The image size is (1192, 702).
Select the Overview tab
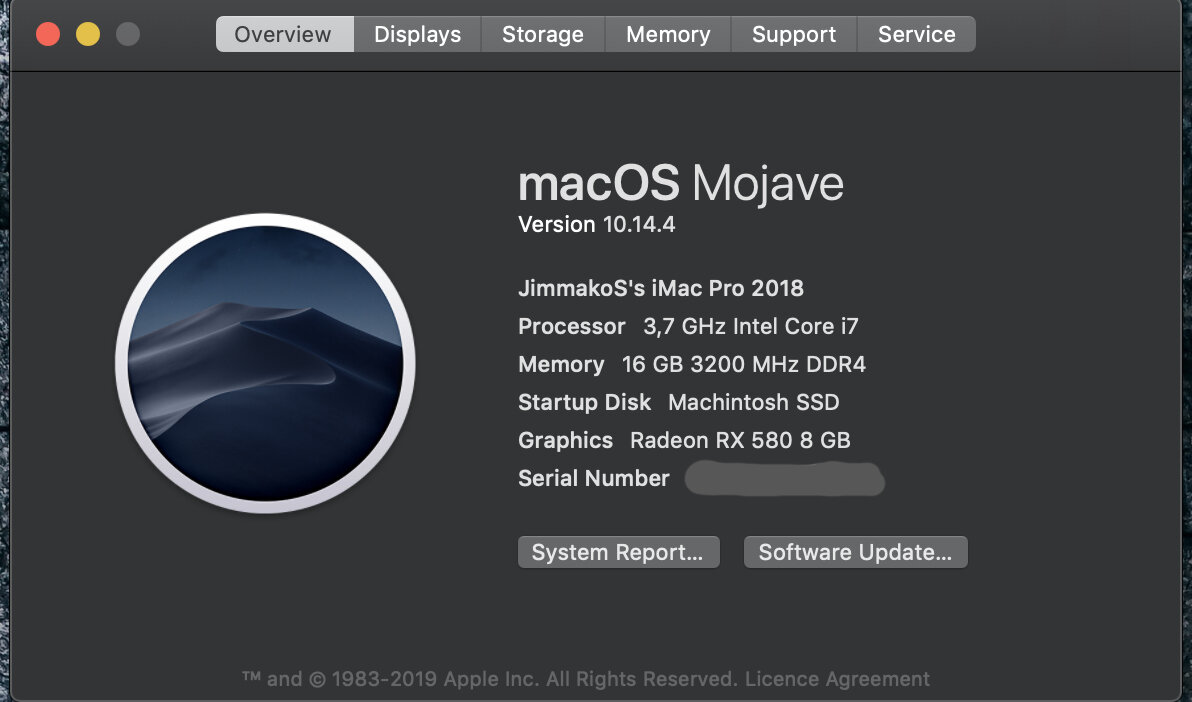(284, 34)
